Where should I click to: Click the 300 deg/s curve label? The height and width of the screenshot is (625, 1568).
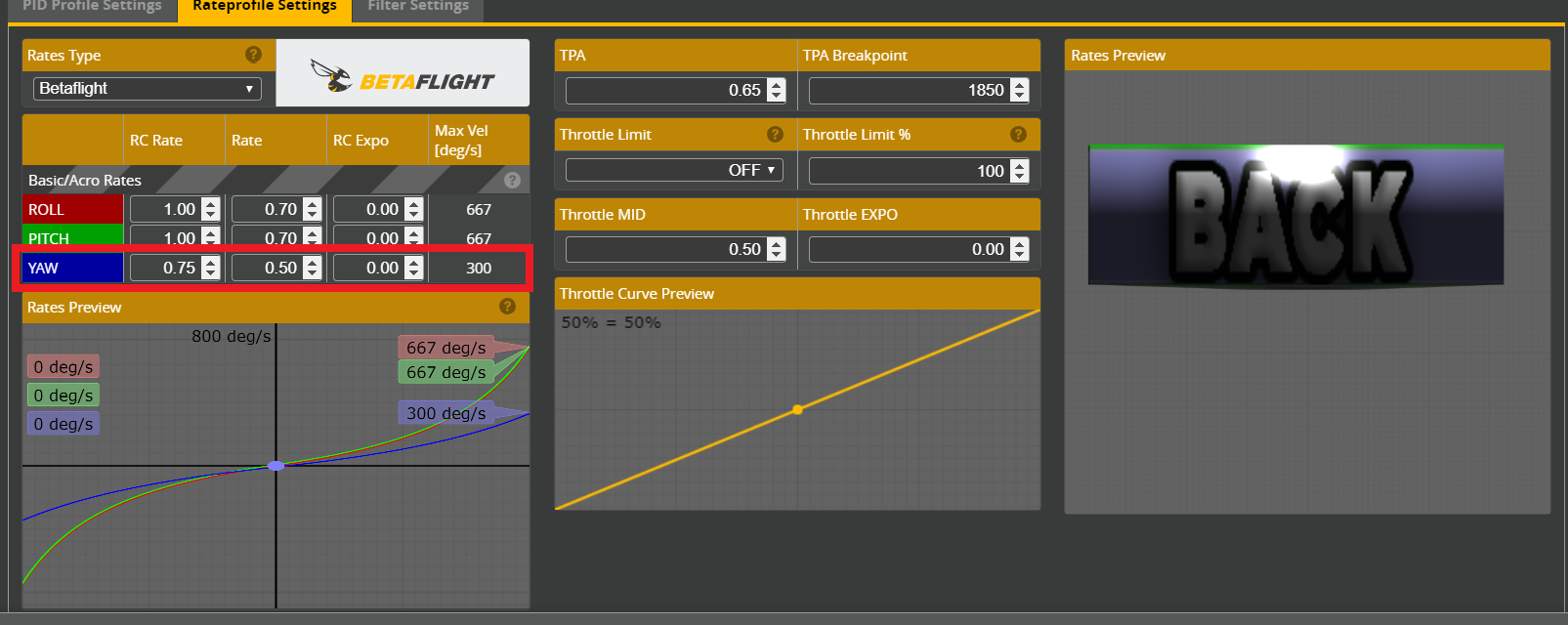tap(446, 413)
